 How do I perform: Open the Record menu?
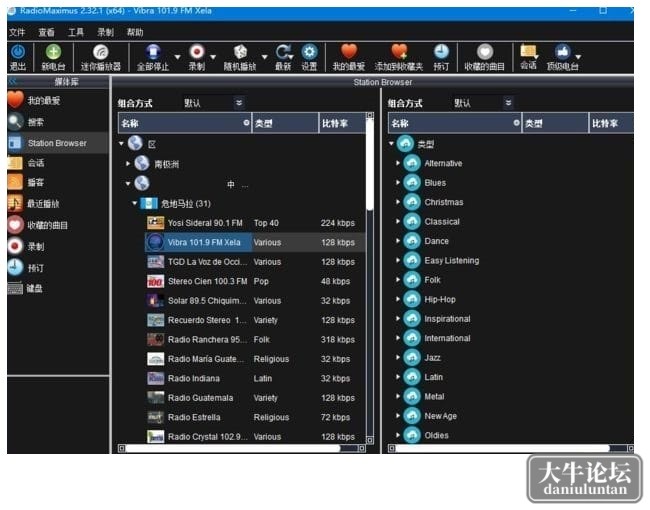point(105,32)
